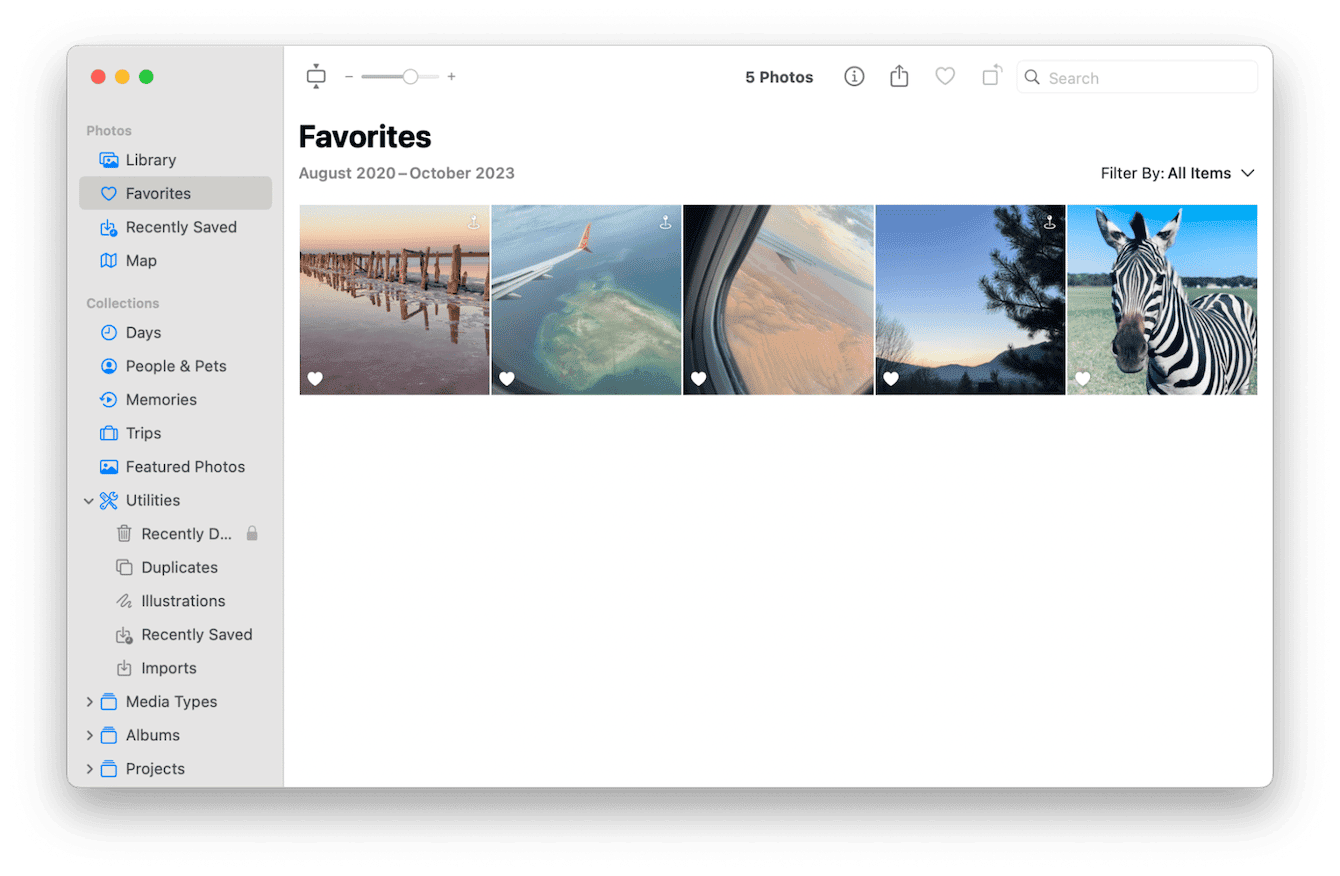
Task: Open the Info panel icon
Action: pyautogui.click(x=853, y=76)
